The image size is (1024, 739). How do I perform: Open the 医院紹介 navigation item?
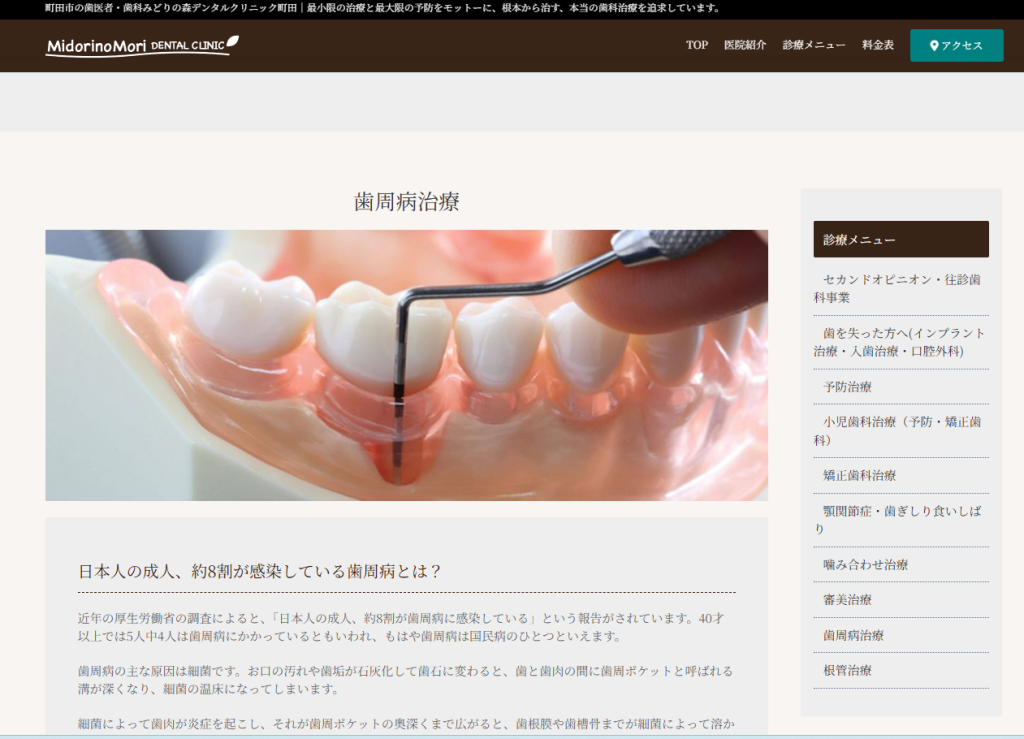pos(745,45)
